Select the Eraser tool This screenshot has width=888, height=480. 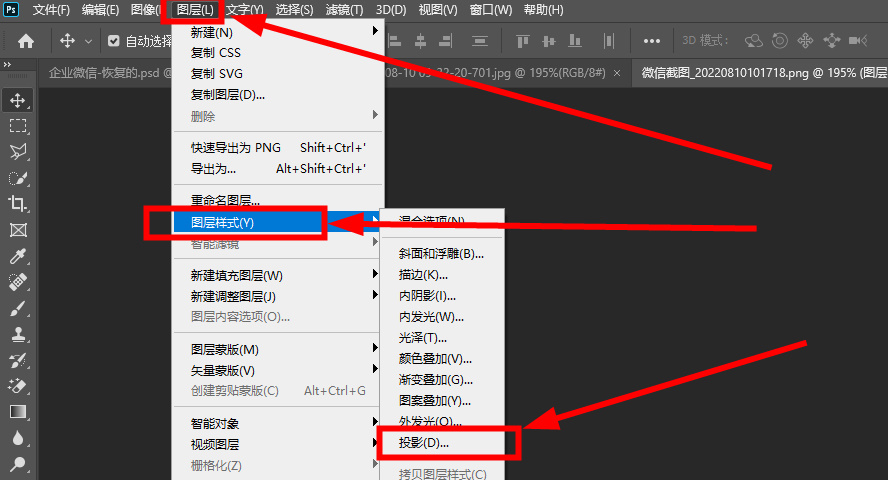click(18, 386)
